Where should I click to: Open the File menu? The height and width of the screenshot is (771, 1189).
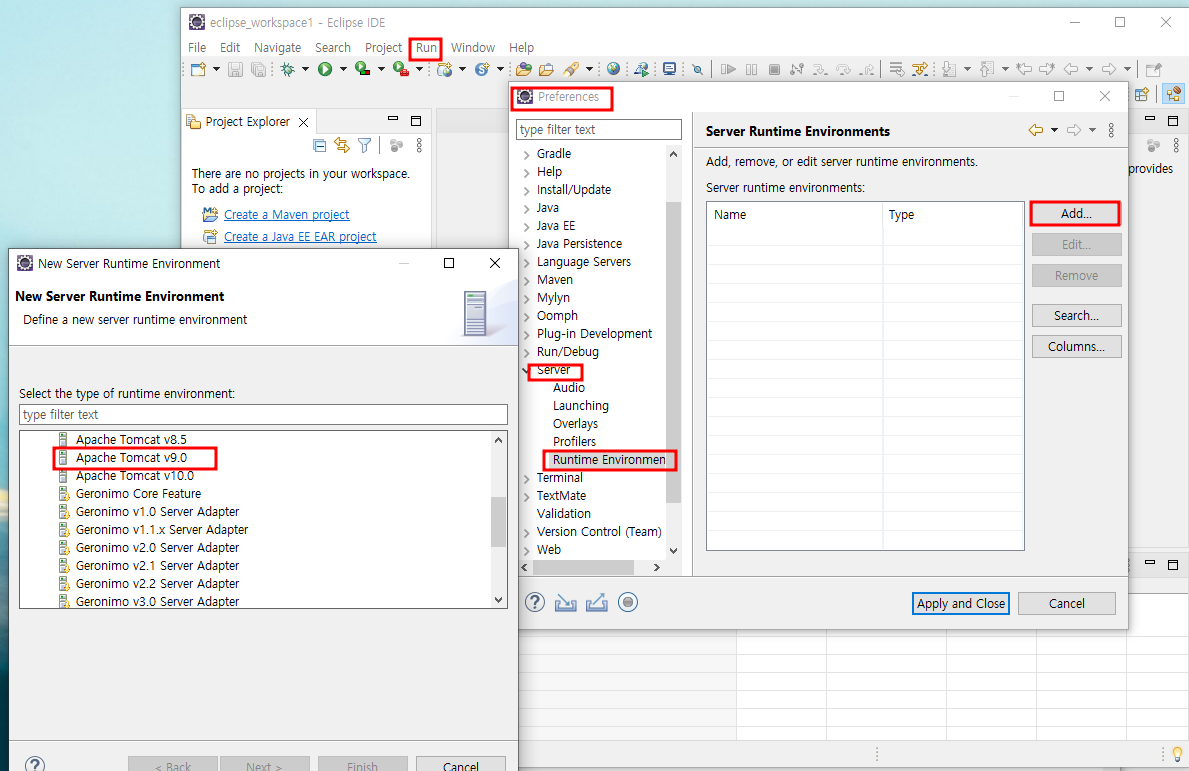pyautogui.click(x=197, y=47)
